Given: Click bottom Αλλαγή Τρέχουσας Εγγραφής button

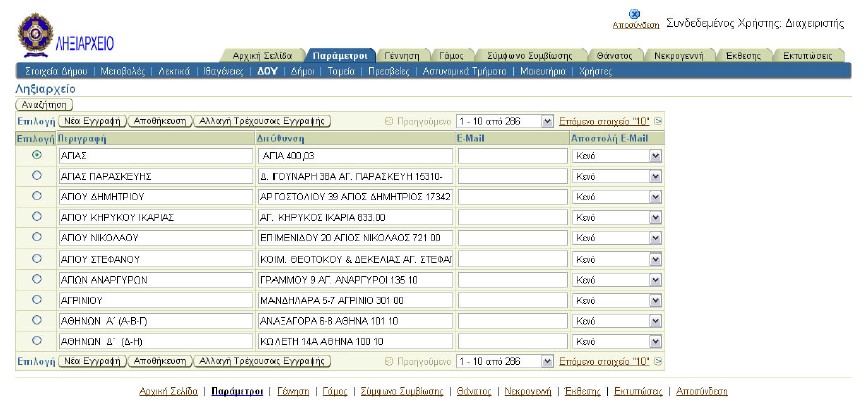Looking at the screenshot, I should (x=262, y=362).
